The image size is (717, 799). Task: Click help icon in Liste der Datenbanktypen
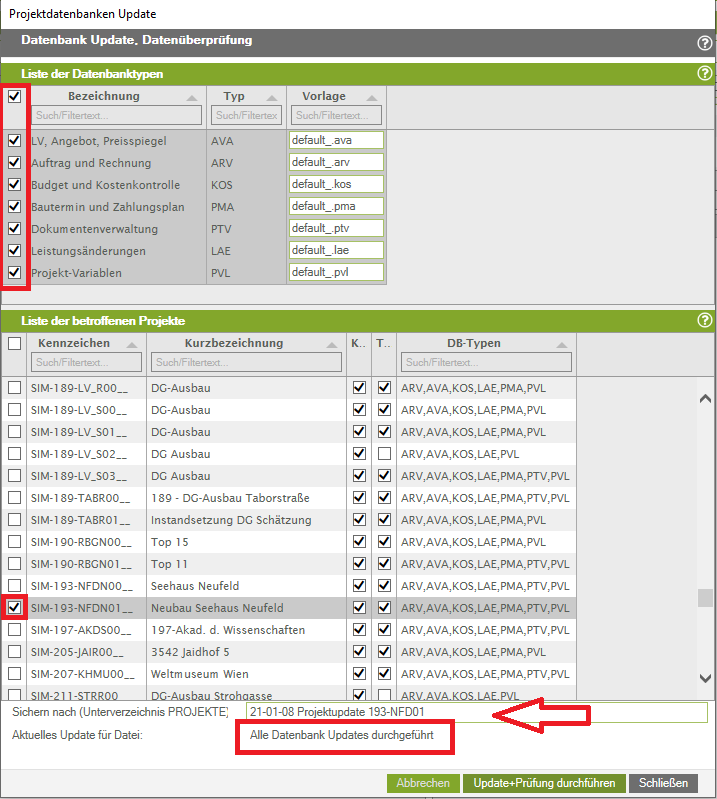(704, 74)
